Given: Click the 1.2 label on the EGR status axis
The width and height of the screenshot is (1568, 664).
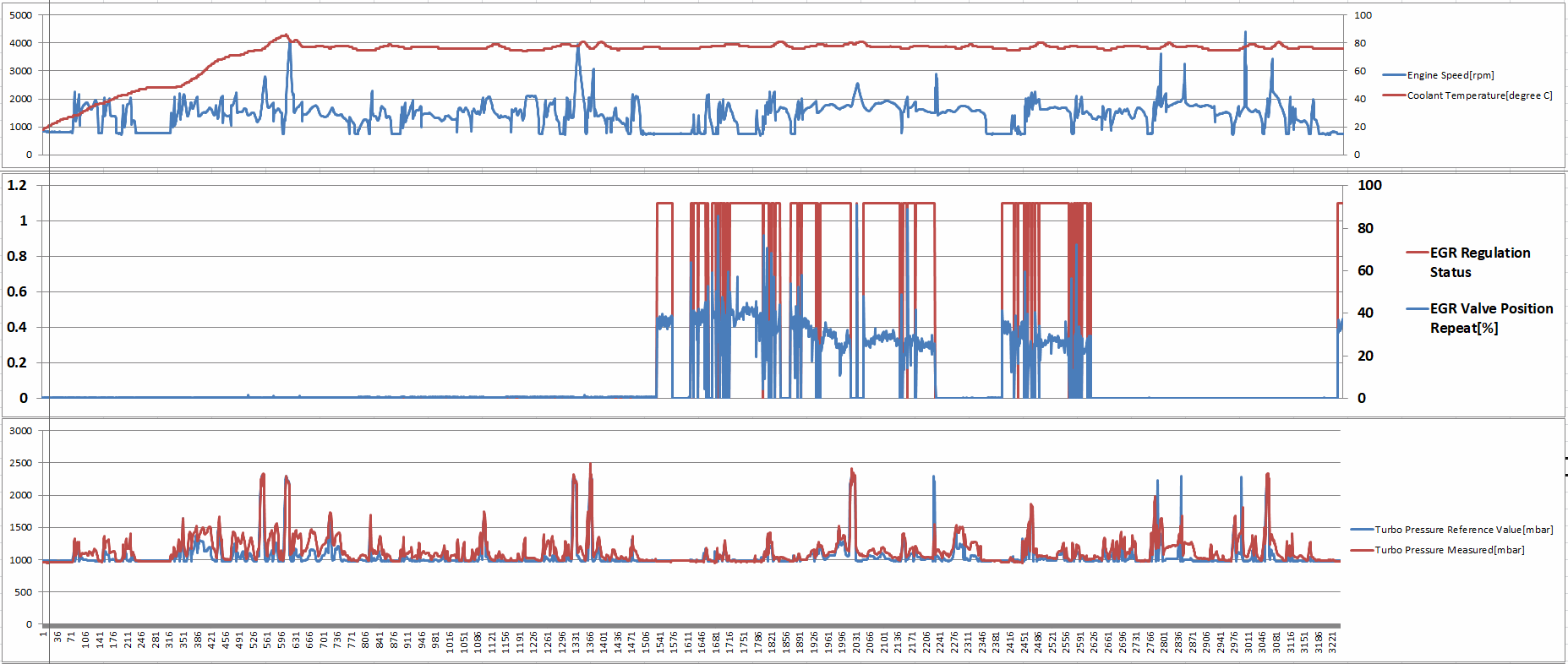Looking at the screenshot, I should 17,185.
